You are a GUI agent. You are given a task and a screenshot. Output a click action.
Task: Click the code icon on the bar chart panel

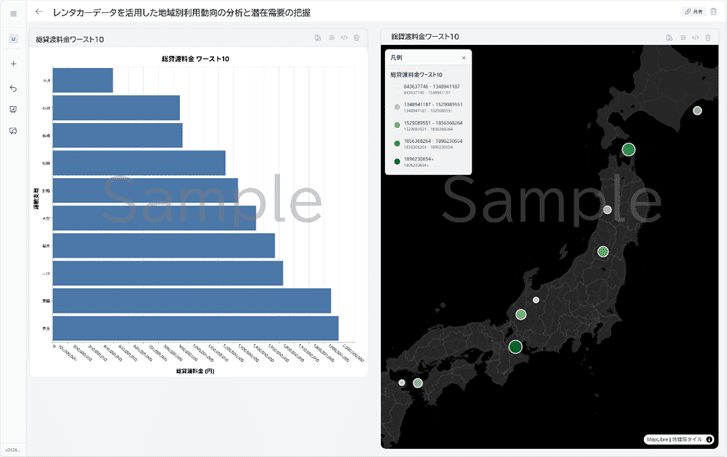344,38
